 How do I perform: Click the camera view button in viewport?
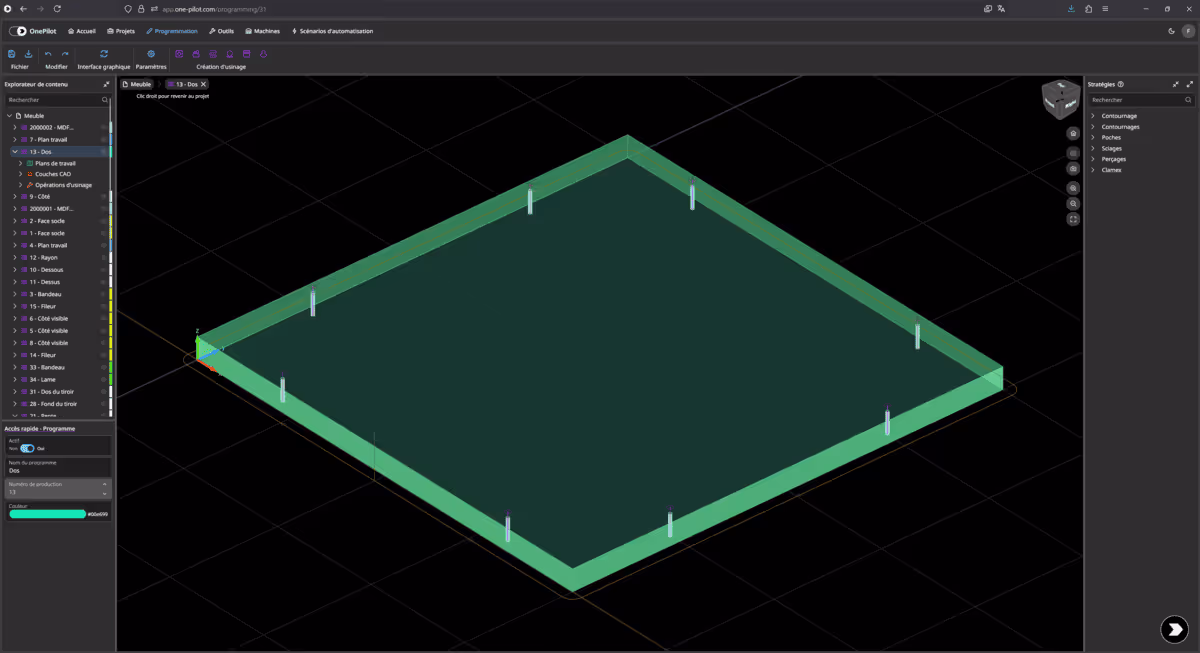click(x=1073, y=169)
